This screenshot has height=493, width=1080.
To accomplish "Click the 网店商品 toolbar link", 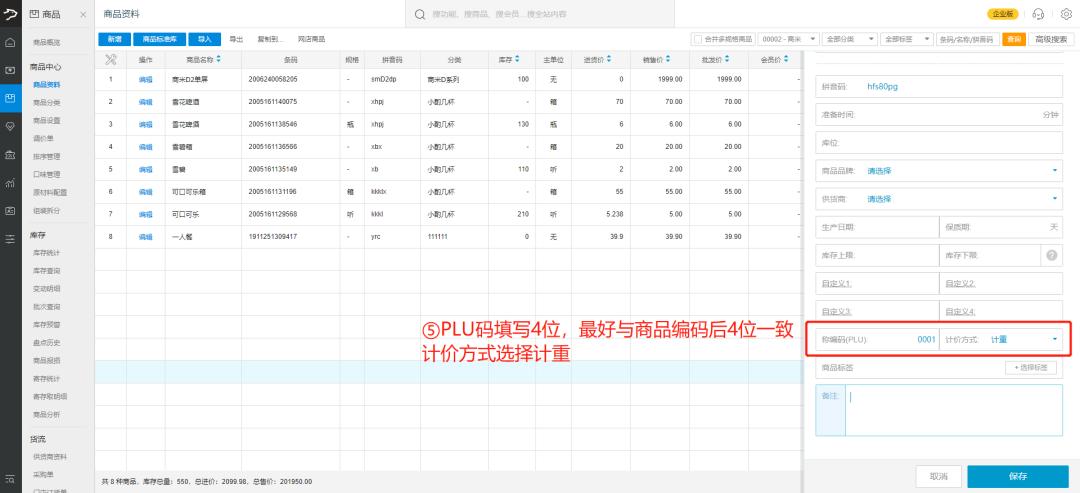I will [311, 39].
